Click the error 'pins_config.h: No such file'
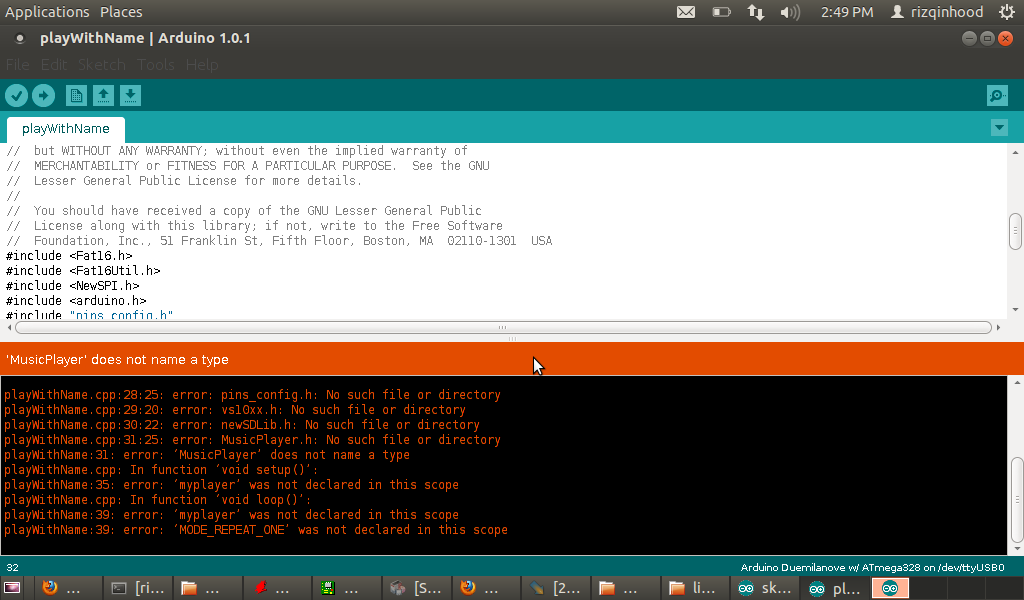The width and height of the screenshot is (1024, 600). click(252, 395)
